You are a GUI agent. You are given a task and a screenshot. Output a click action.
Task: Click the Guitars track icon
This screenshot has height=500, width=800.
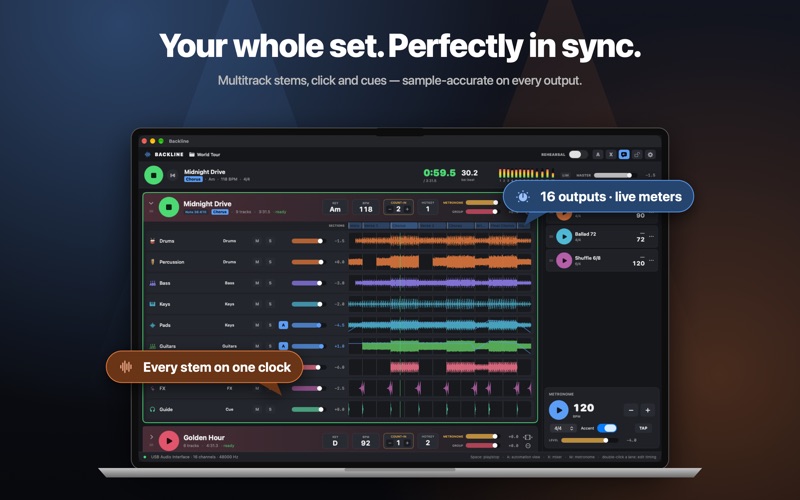[x=152, y=346]
